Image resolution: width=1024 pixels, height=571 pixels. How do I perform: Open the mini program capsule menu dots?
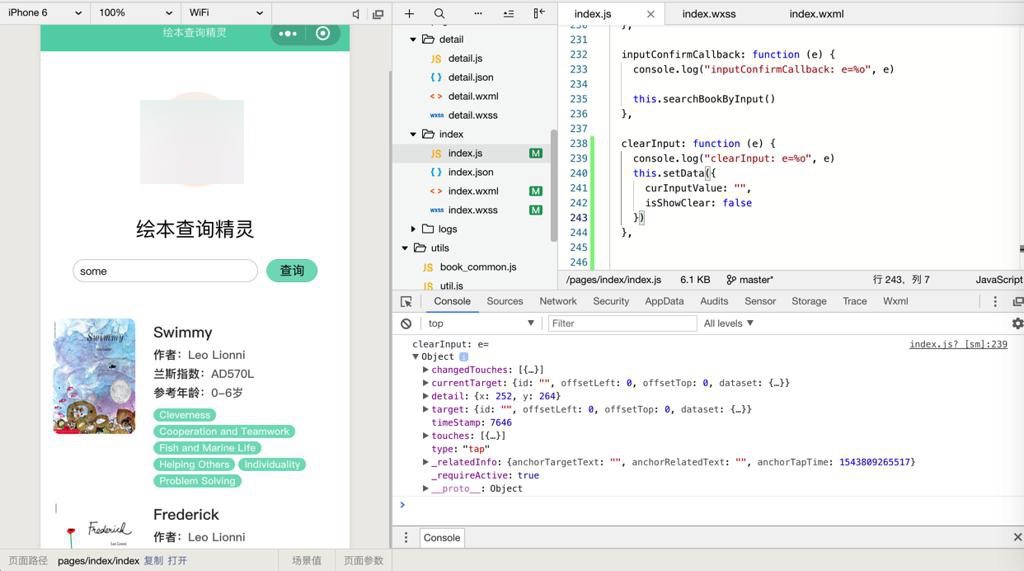point(287,33)
